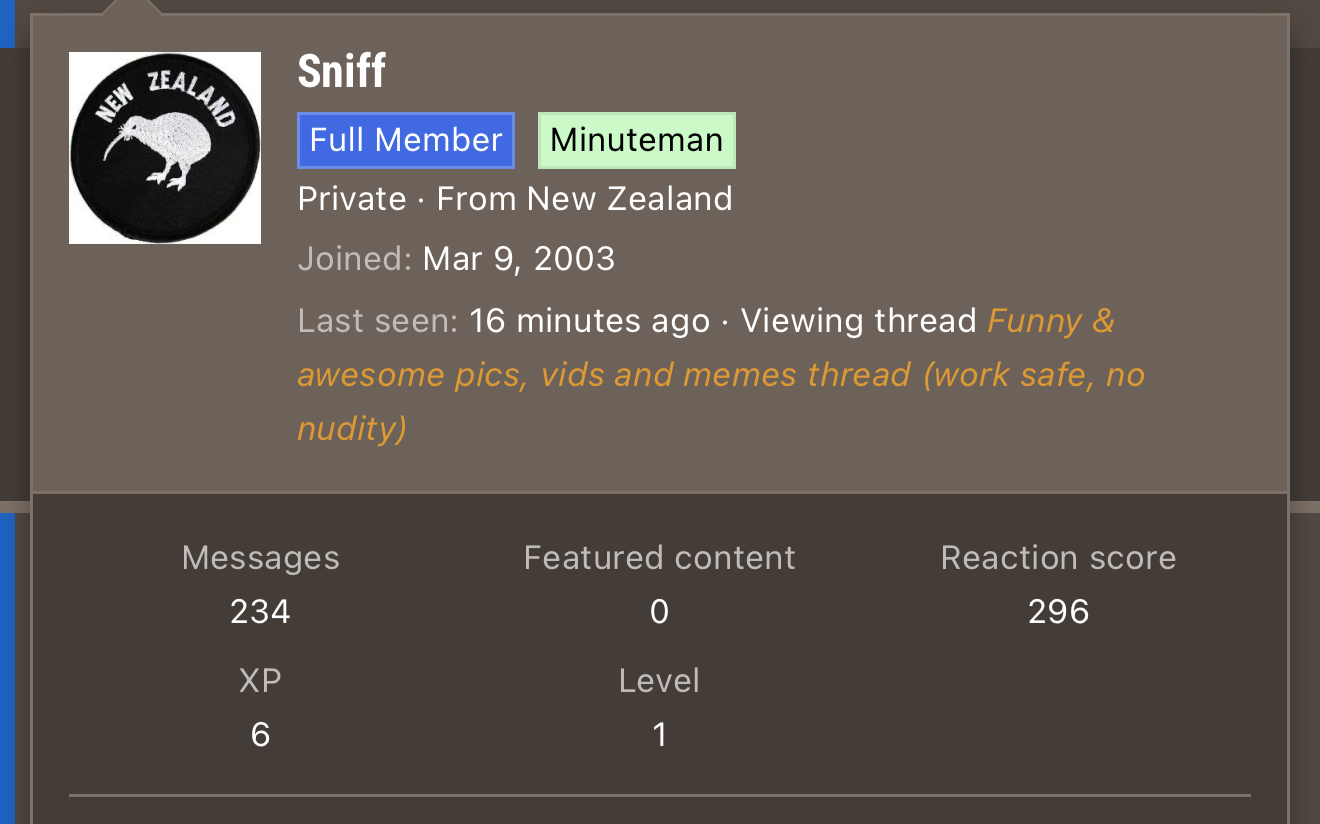This screenshot has height=824, width=1320.
Task: Open the 234 messages count link
Action: tap(260, 611)
